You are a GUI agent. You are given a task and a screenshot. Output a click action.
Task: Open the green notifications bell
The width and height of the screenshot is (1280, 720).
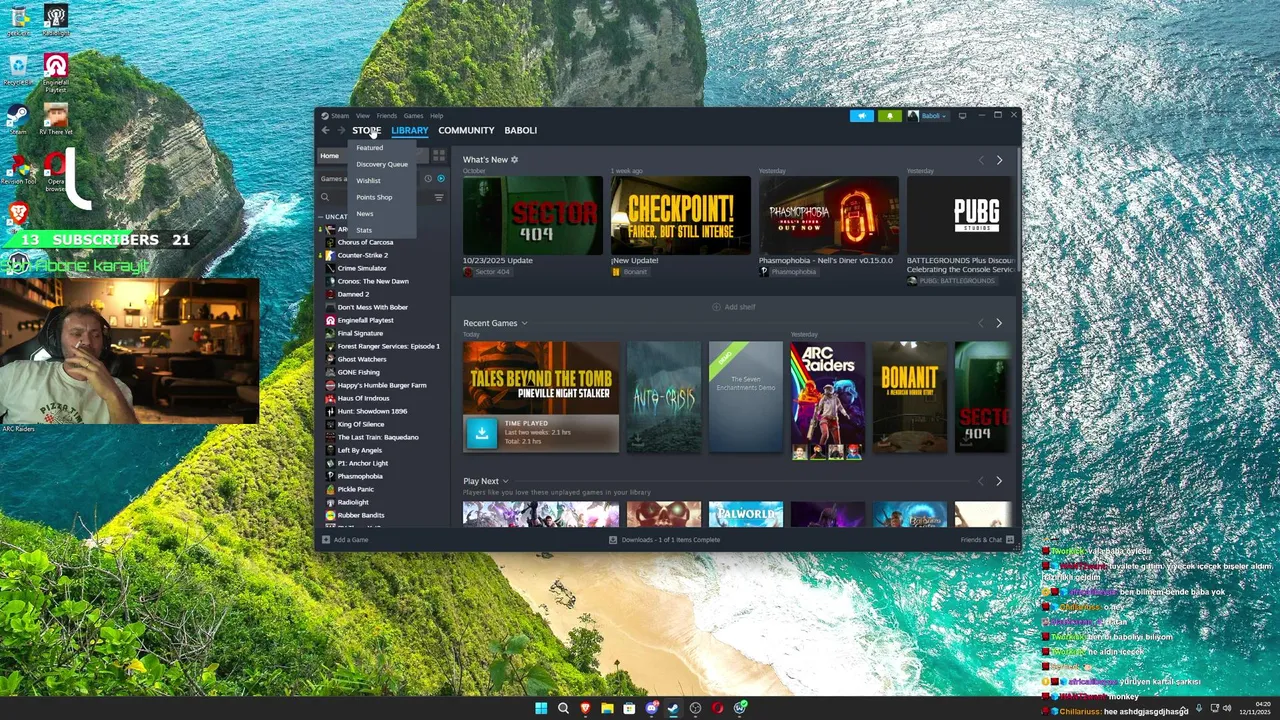coord(889,116)
